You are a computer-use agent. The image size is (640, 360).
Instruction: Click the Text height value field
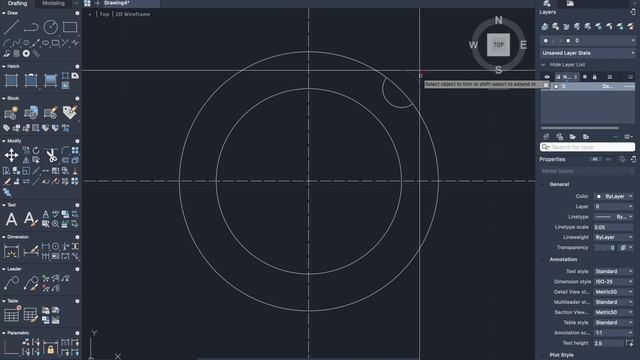[608, 343]
